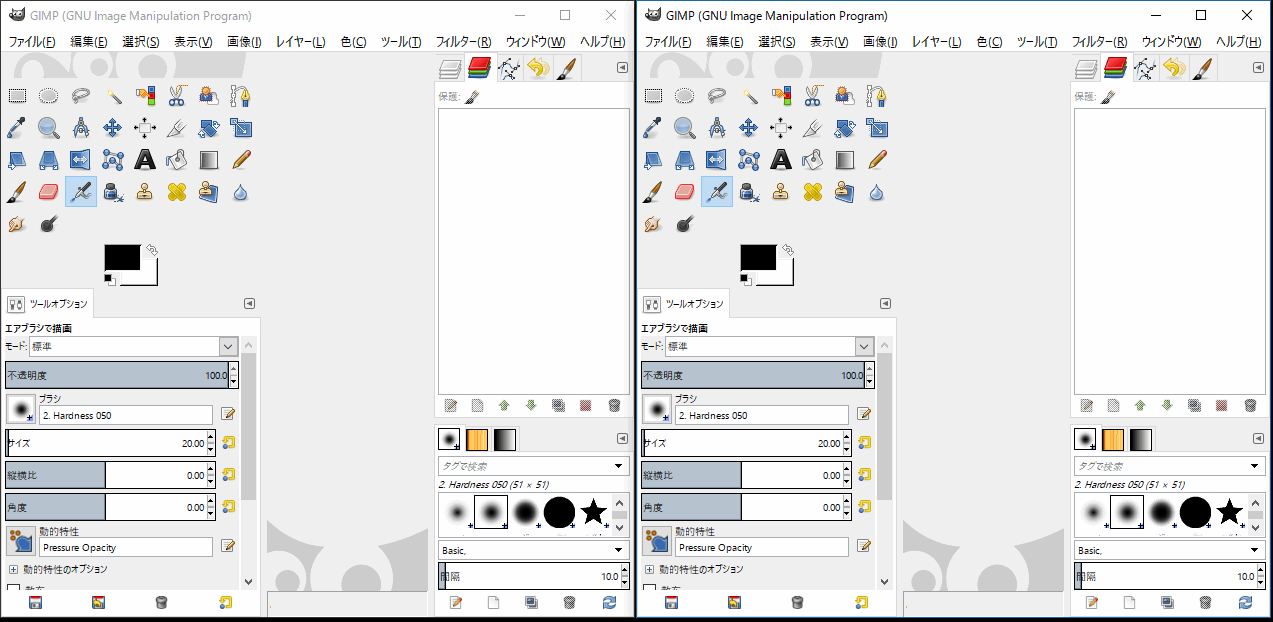Select Measure compass tool in right GIMP window
This screenshot has width=1273, height=622.
717,128
